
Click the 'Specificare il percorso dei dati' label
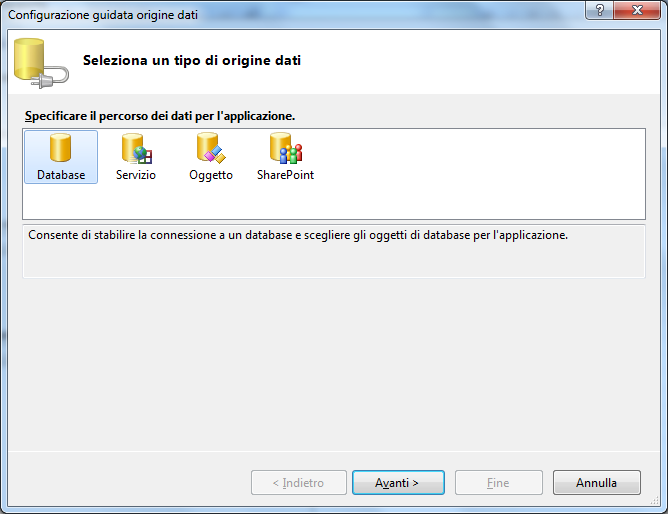pos(160,116)
